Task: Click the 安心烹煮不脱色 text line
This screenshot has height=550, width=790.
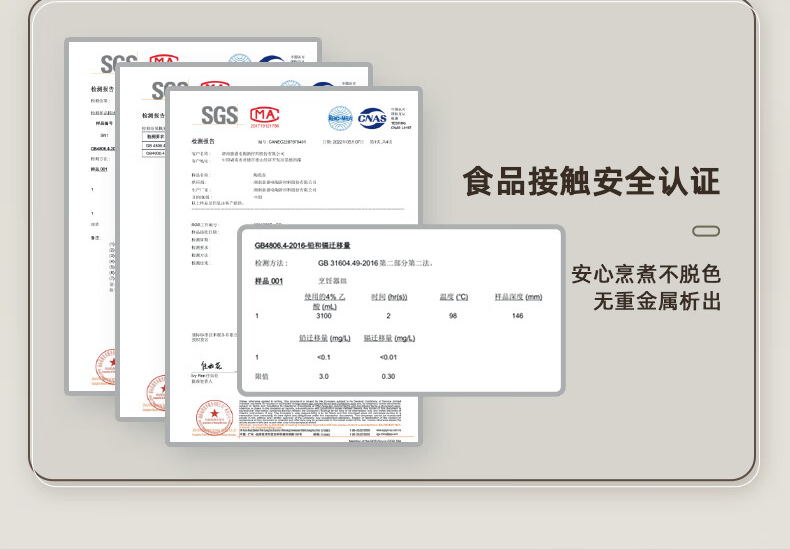Action: point(646,274)
